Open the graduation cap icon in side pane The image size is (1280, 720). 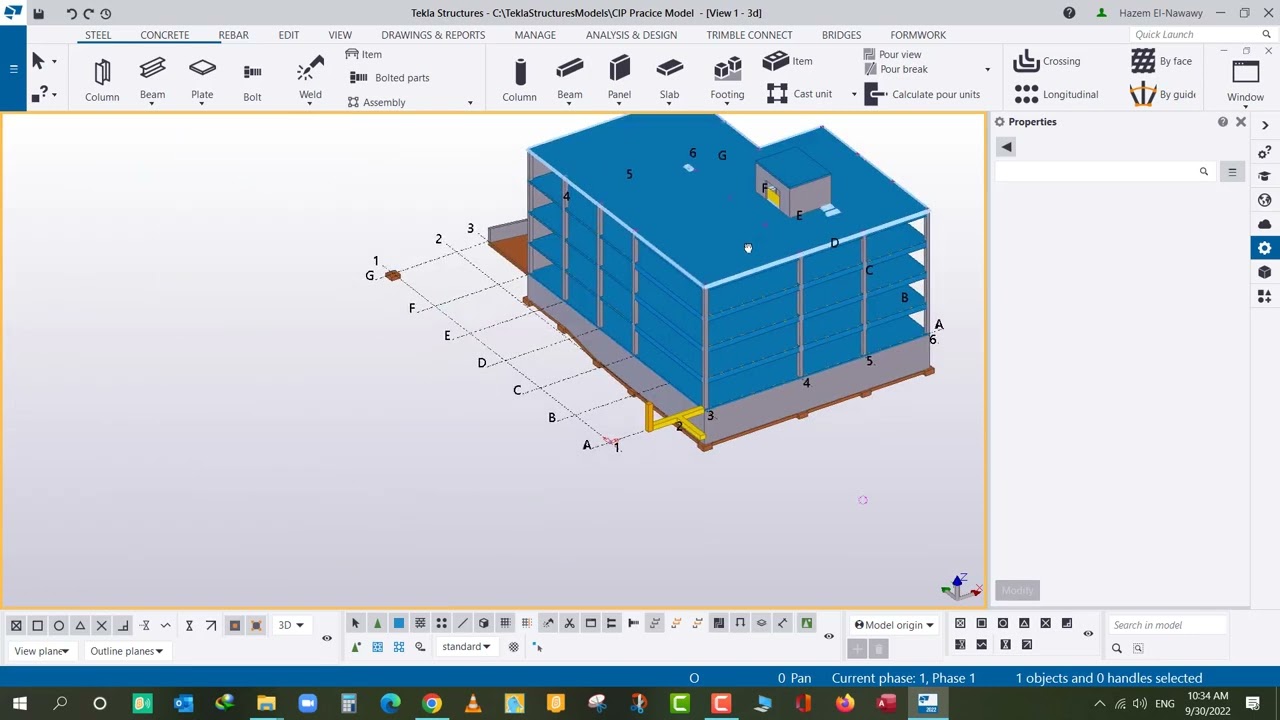tap(1264, 176)
